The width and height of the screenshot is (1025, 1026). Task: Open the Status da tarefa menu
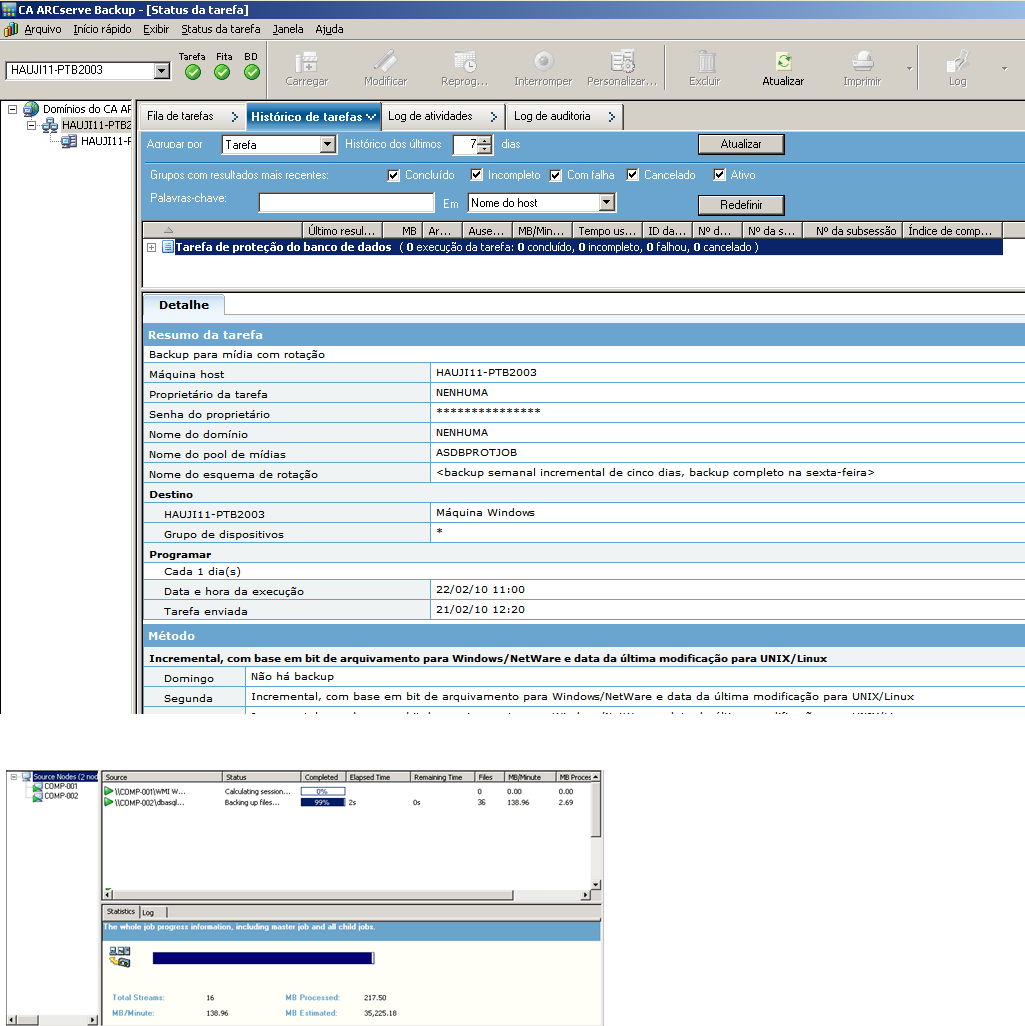tap(220, 29)
